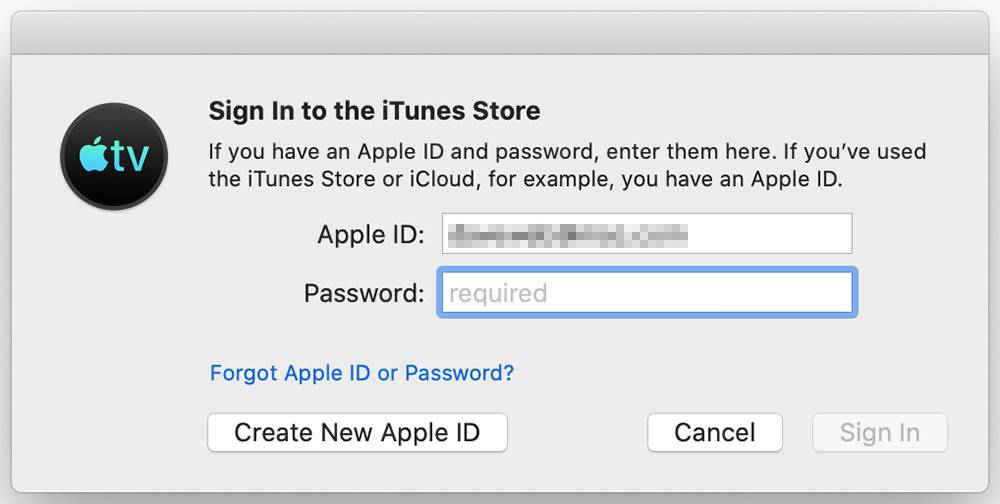1000x504 pixels.
Task: Click empty space right of blurred email
Action: point(768,233)
